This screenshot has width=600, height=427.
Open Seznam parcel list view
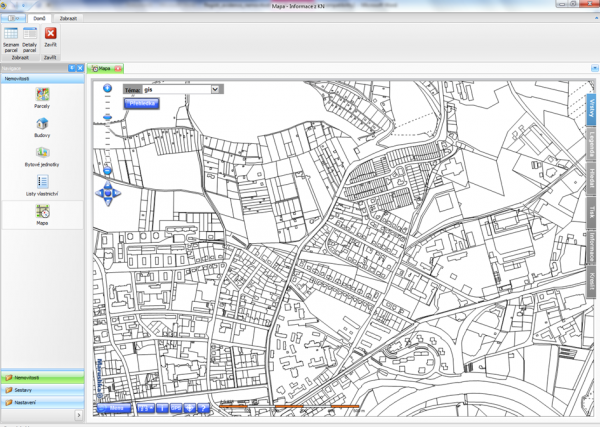pyautogui.click(x=11, y=38)
